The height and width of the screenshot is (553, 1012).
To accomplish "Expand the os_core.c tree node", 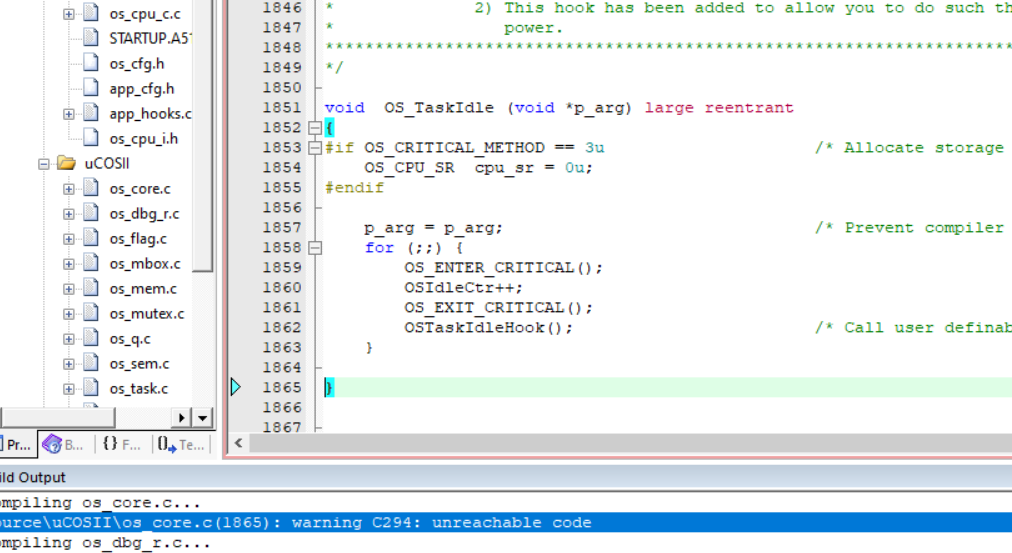I will (x=68, y=189).
